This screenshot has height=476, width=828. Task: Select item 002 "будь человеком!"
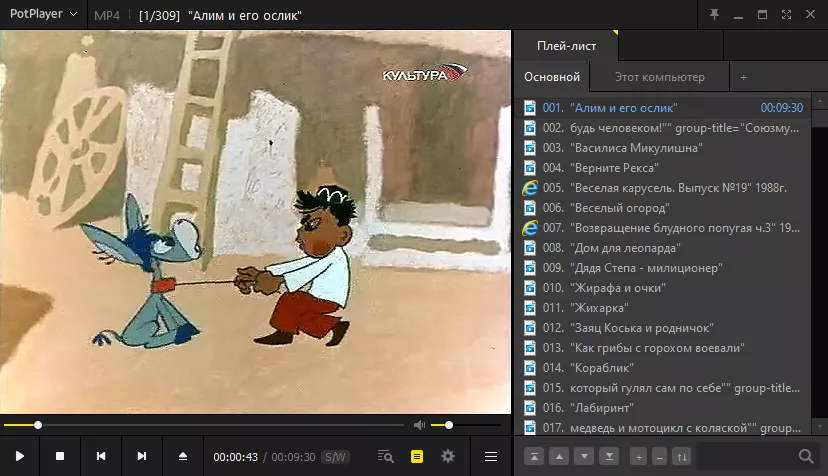point(663,128)
